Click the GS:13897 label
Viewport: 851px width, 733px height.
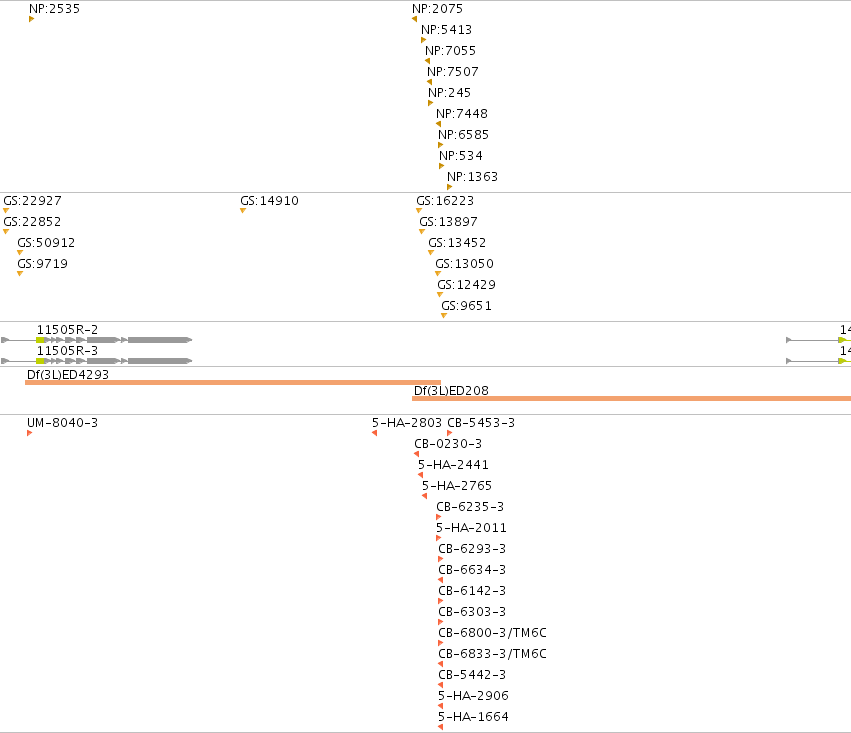448,222
